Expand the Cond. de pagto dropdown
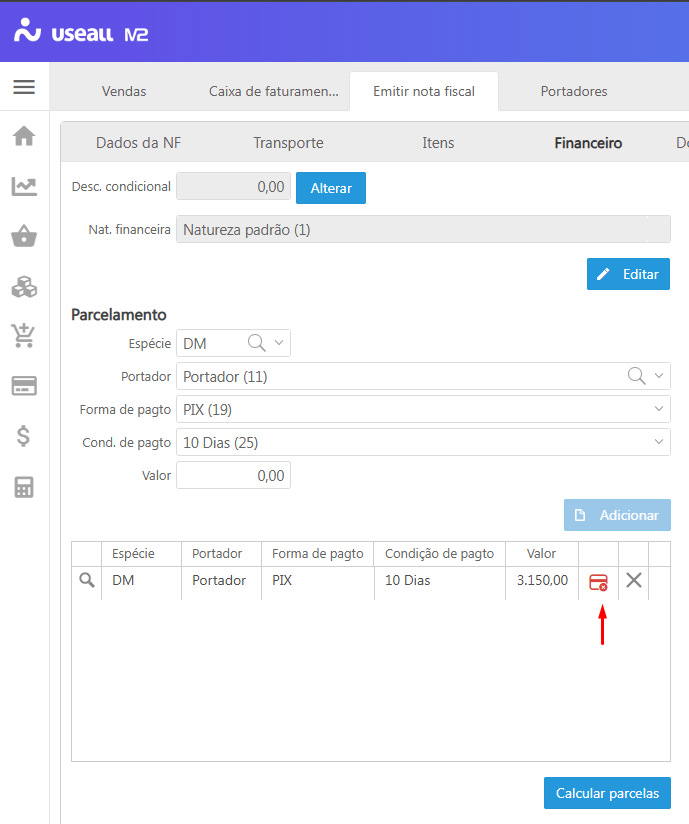The height and width of the screenshot is (824, 689). (x=659, y=442)
